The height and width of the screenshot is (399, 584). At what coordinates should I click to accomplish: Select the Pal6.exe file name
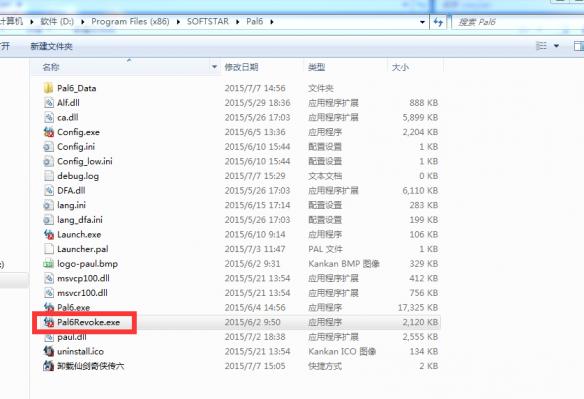click(x=73, y=307)
